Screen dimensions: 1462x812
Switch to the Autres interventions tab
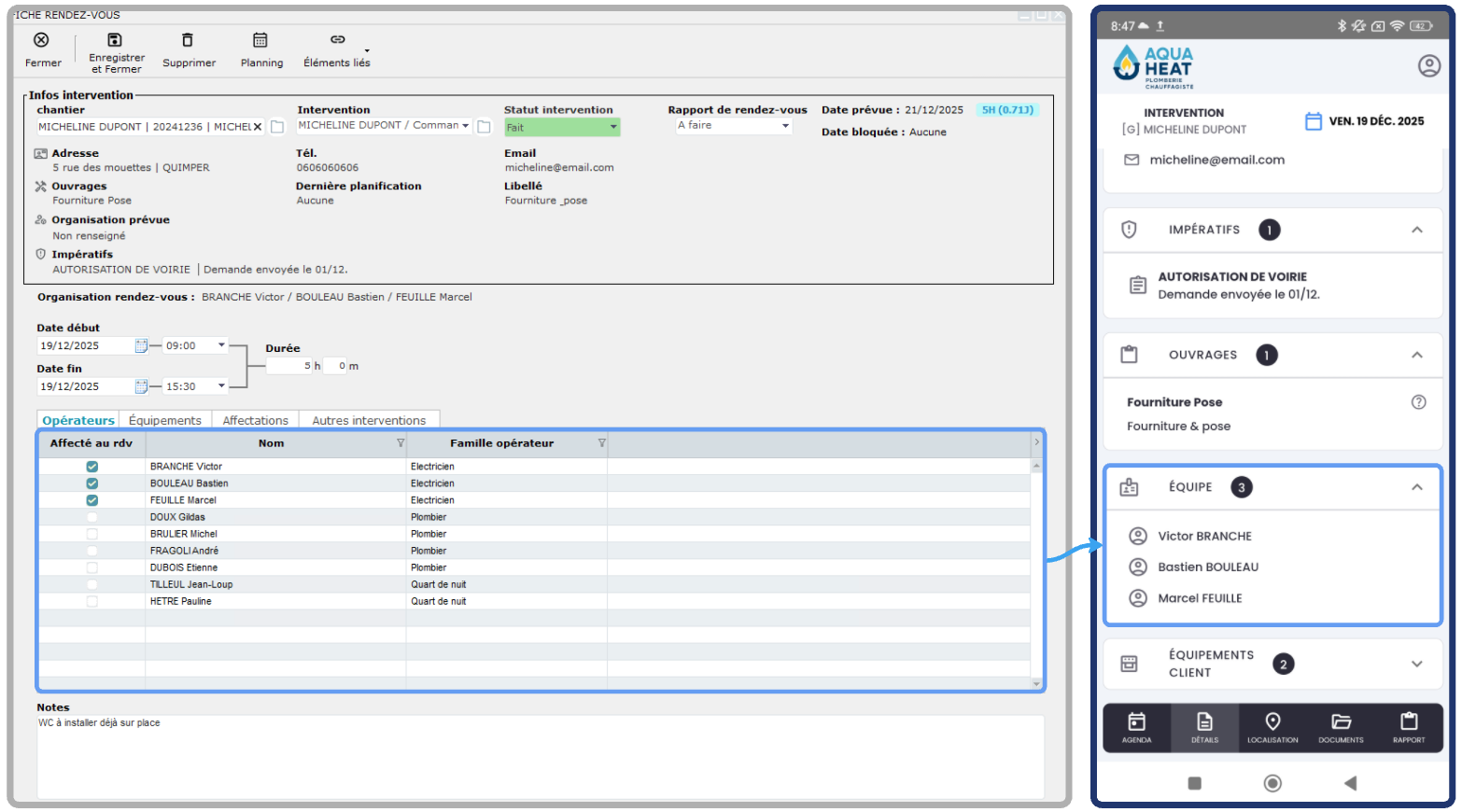[x=369, y=421]
